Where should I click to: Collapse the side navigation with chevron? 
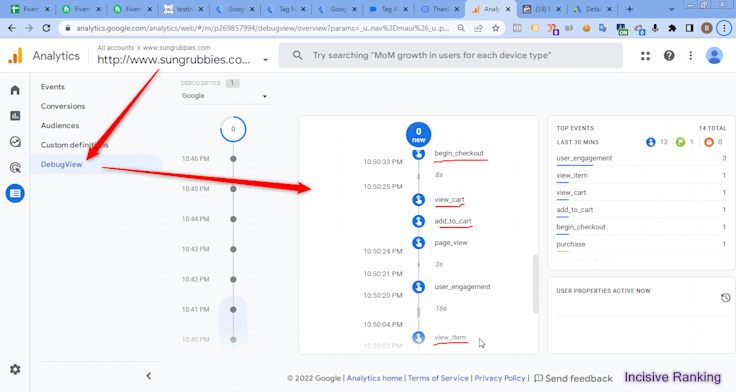point(149,376)
